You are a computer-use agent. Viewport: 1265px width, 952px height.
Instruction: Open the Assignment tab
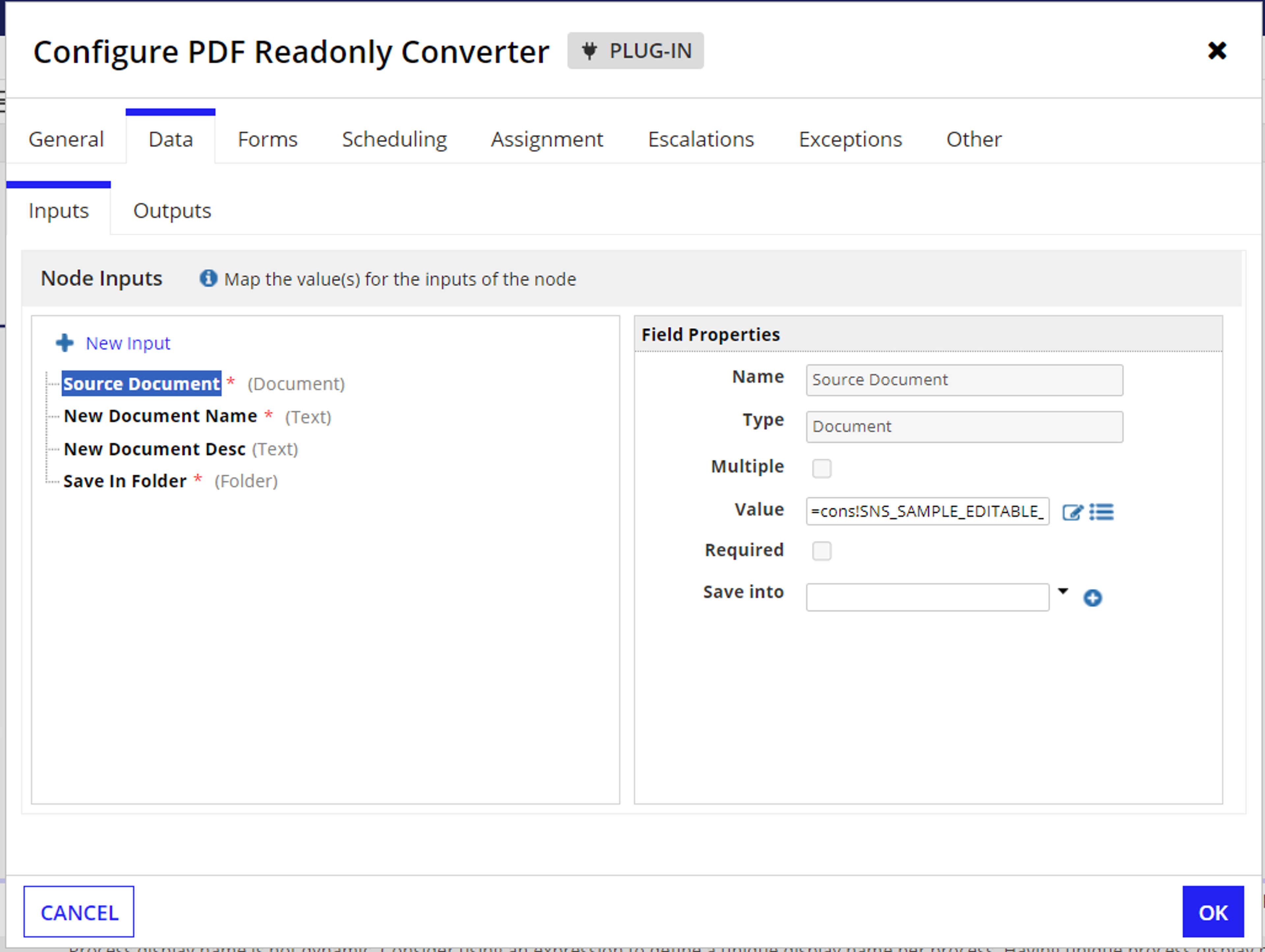pos(547,140)
